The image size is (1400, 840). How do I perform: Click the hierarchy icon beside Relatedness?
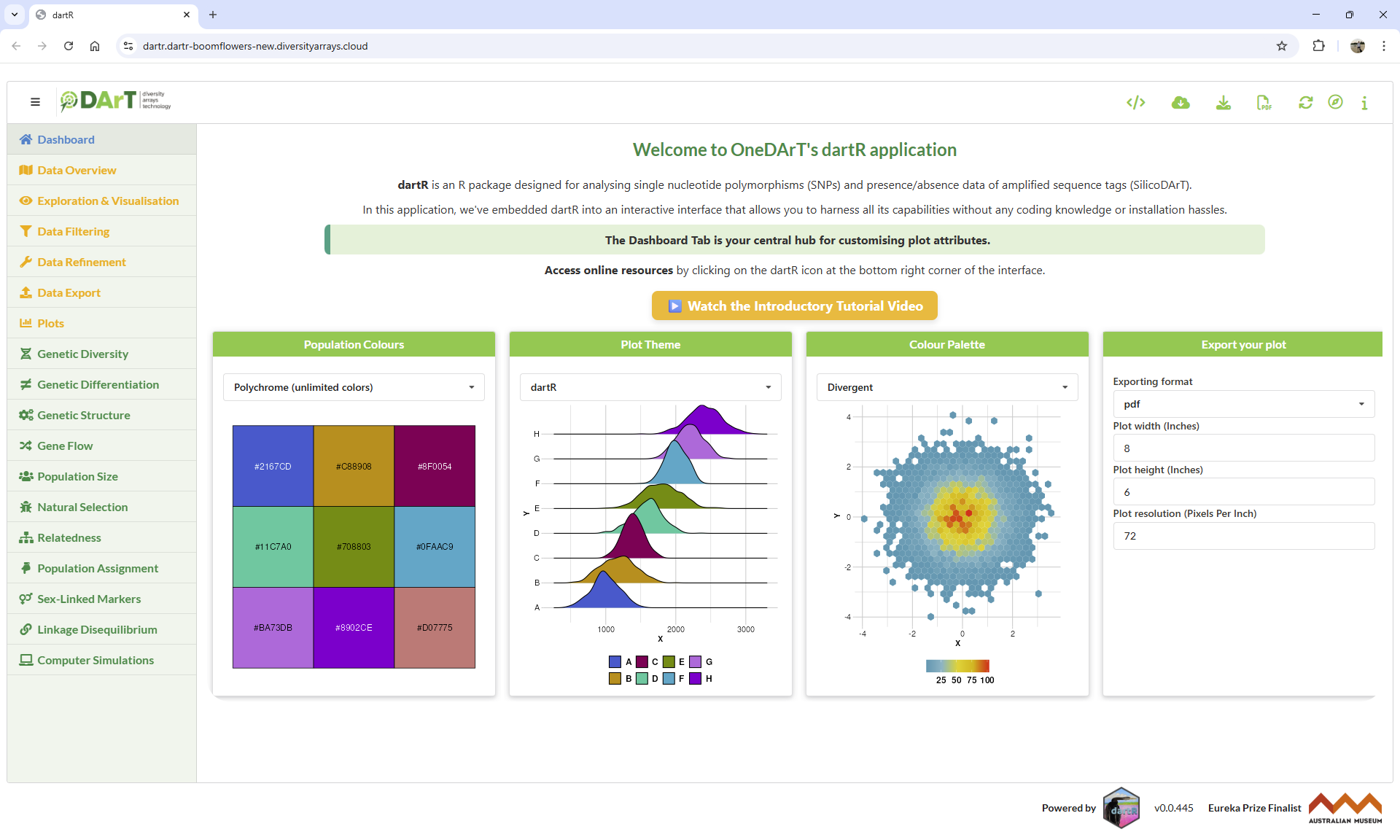pos(26,537)
